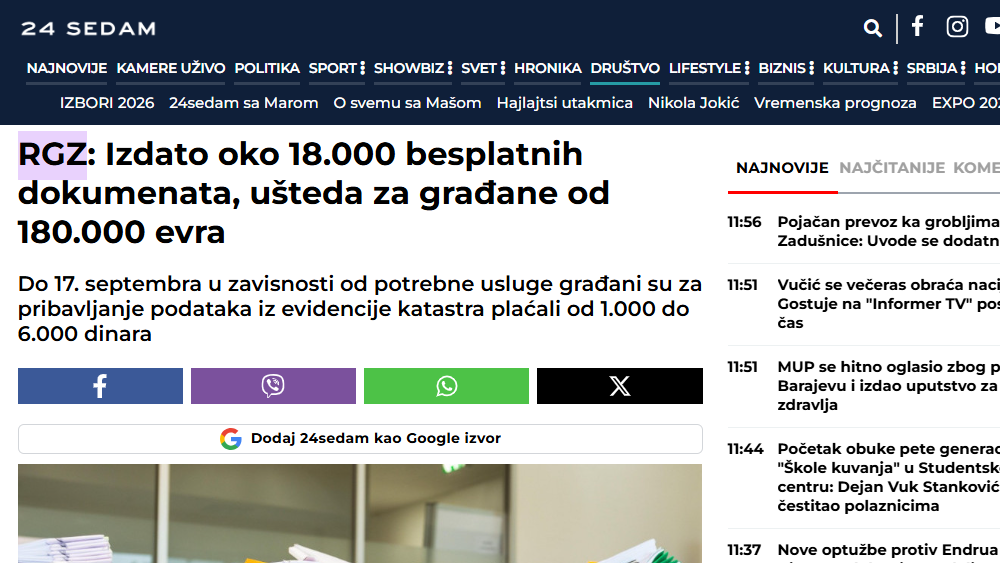Switch to NAJČITANIJE sidebar tab
The height and width of the screenshot is (563, 1000).
[x=892, y=168]
